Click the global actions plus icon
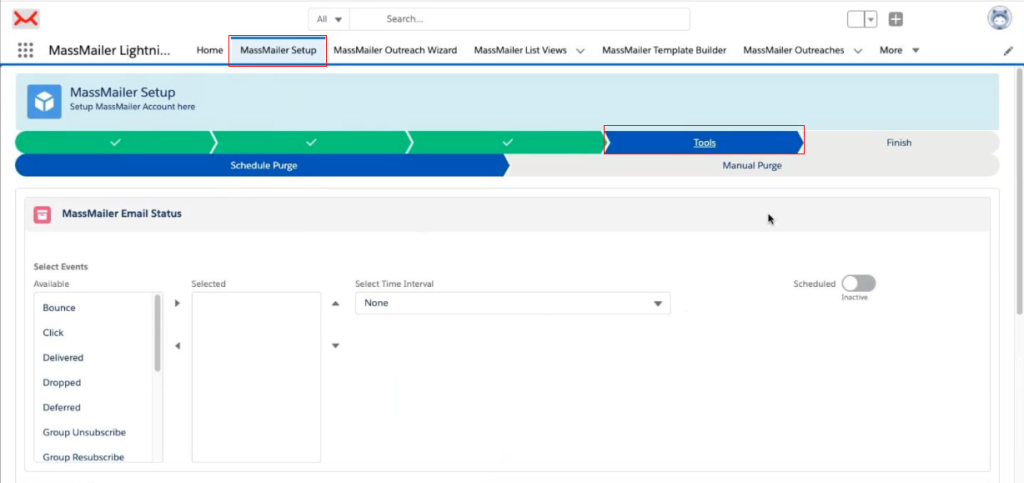The image size is (1024, 483). click(x=896, y=20)
